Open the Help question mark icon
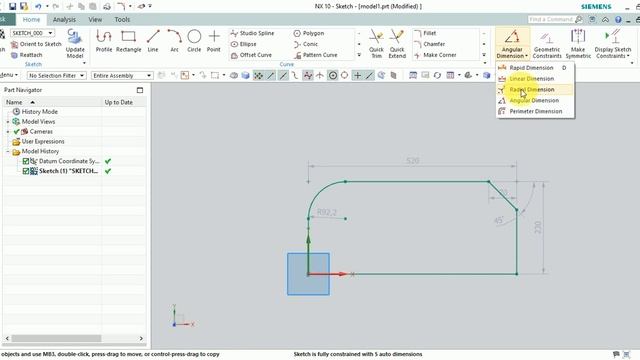Screen dimensions: 640x360 click(x=618, y=20)
